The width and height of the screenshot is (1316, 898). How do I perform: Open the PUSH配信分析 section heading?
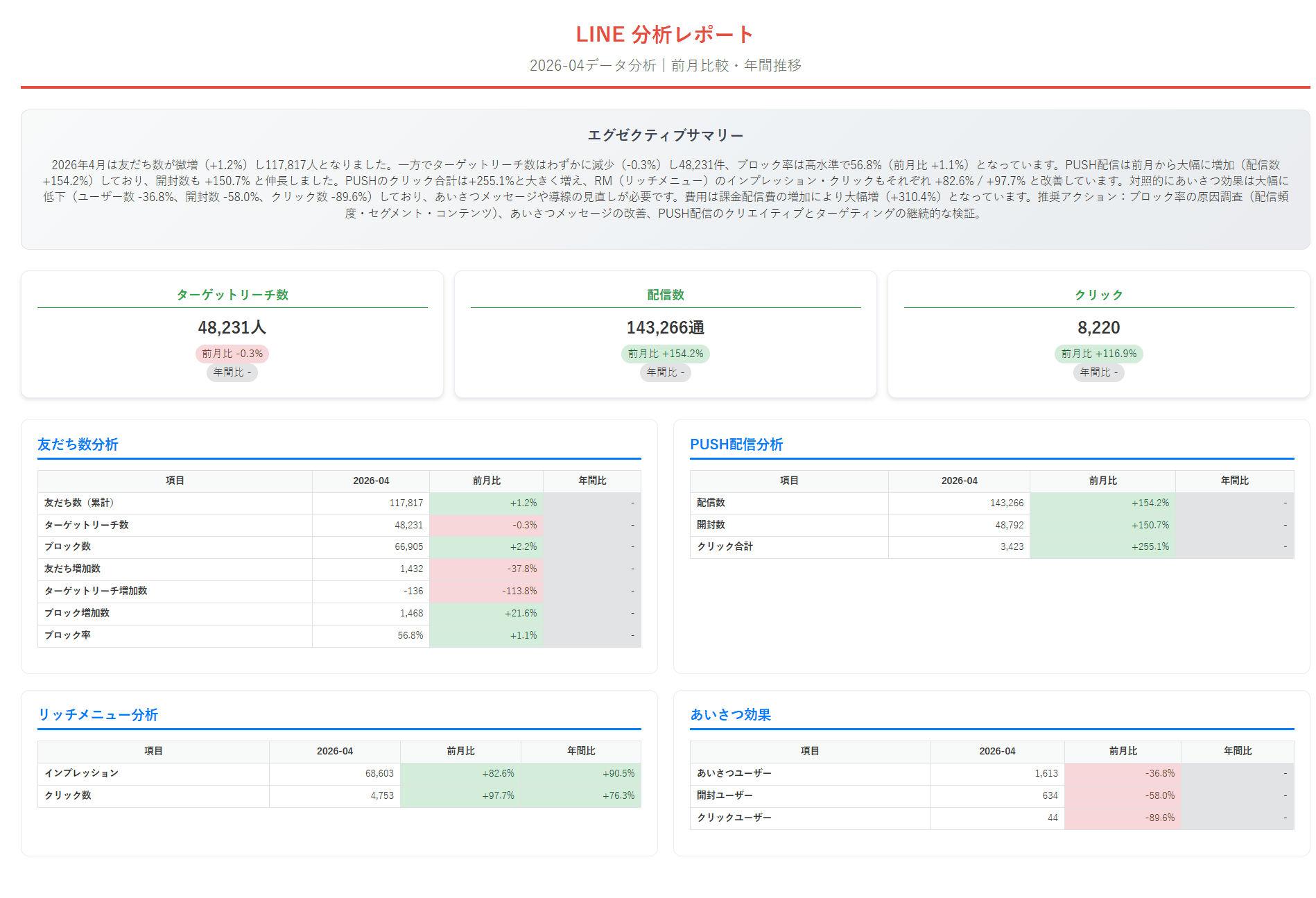pos(736,444)
